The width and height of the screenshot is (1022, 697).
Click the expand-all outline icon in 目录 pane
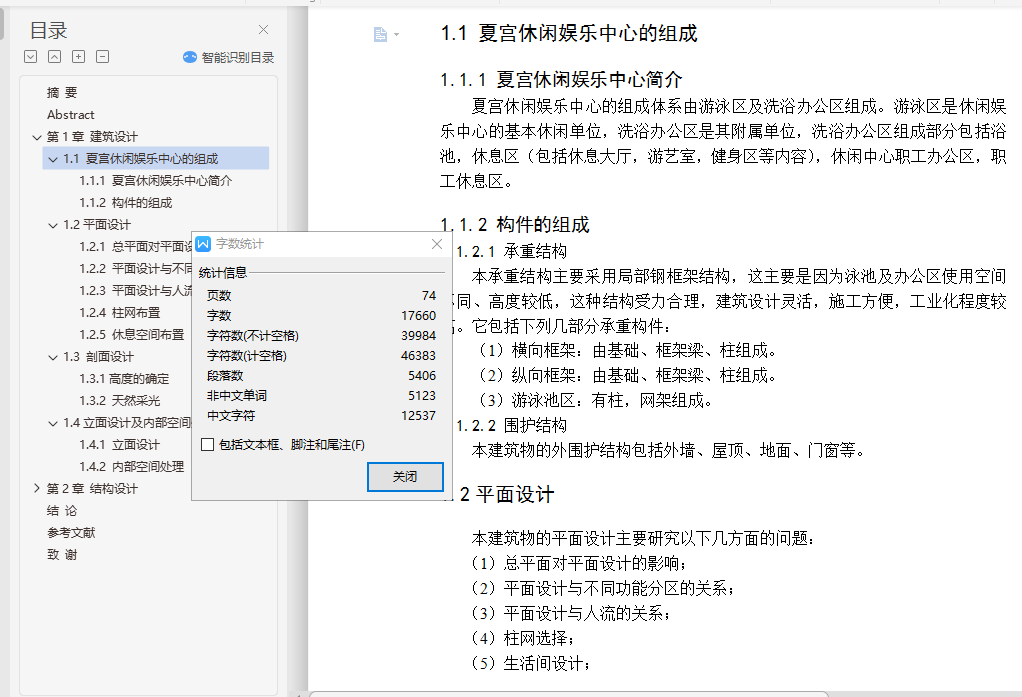point(31,57)
